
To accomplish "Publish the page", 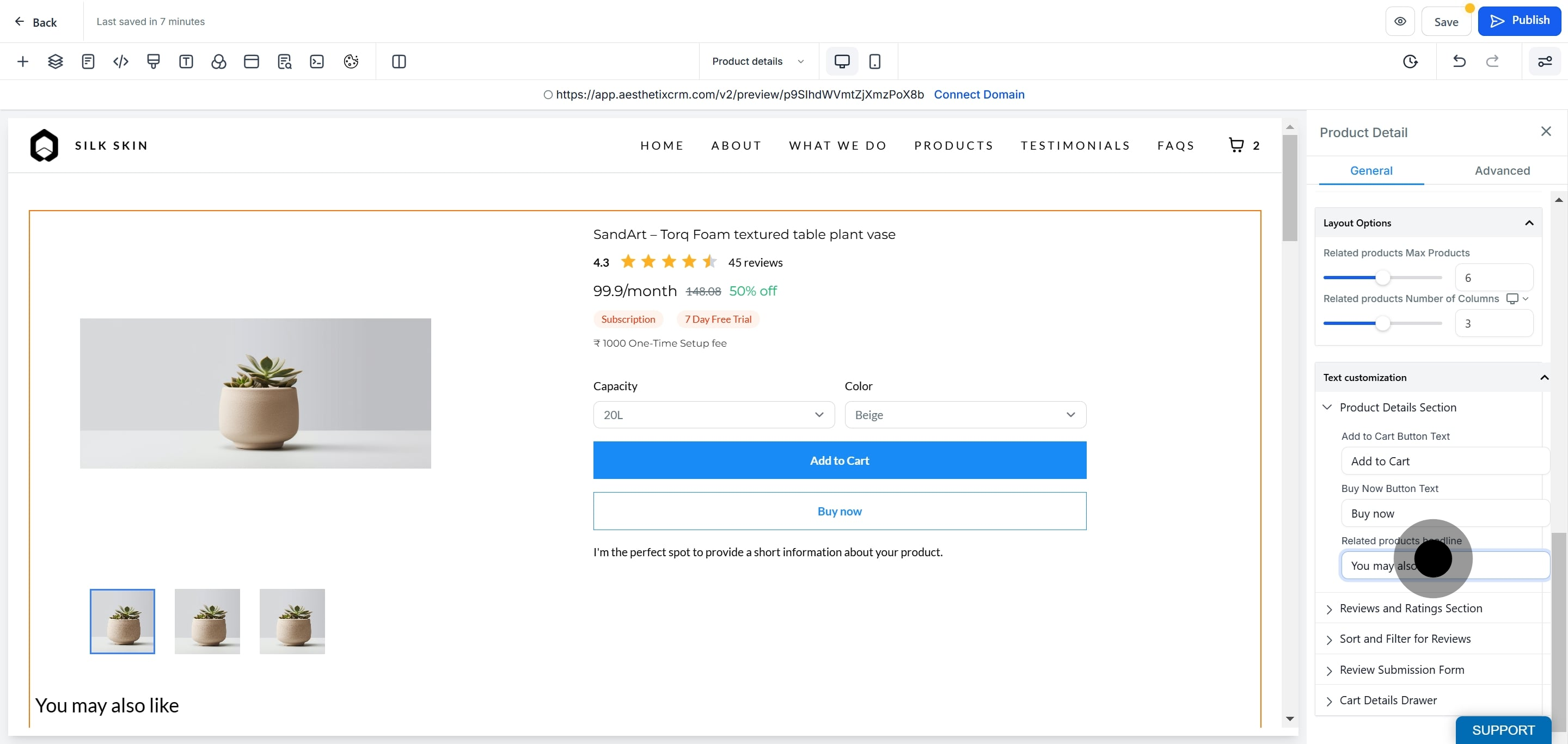I will (1518, 21).
